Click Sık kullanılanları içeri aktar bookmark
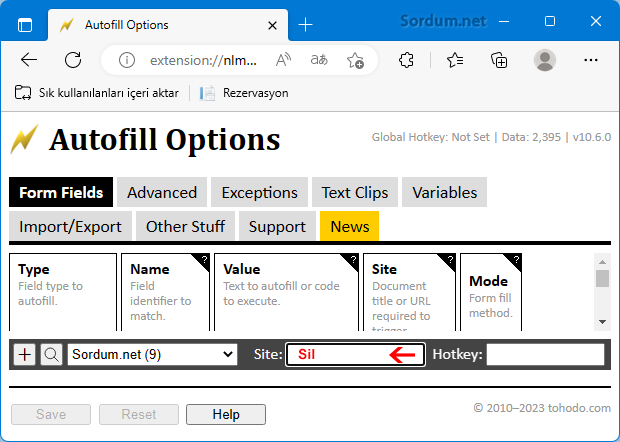620x442 pixels. (97, 93)
